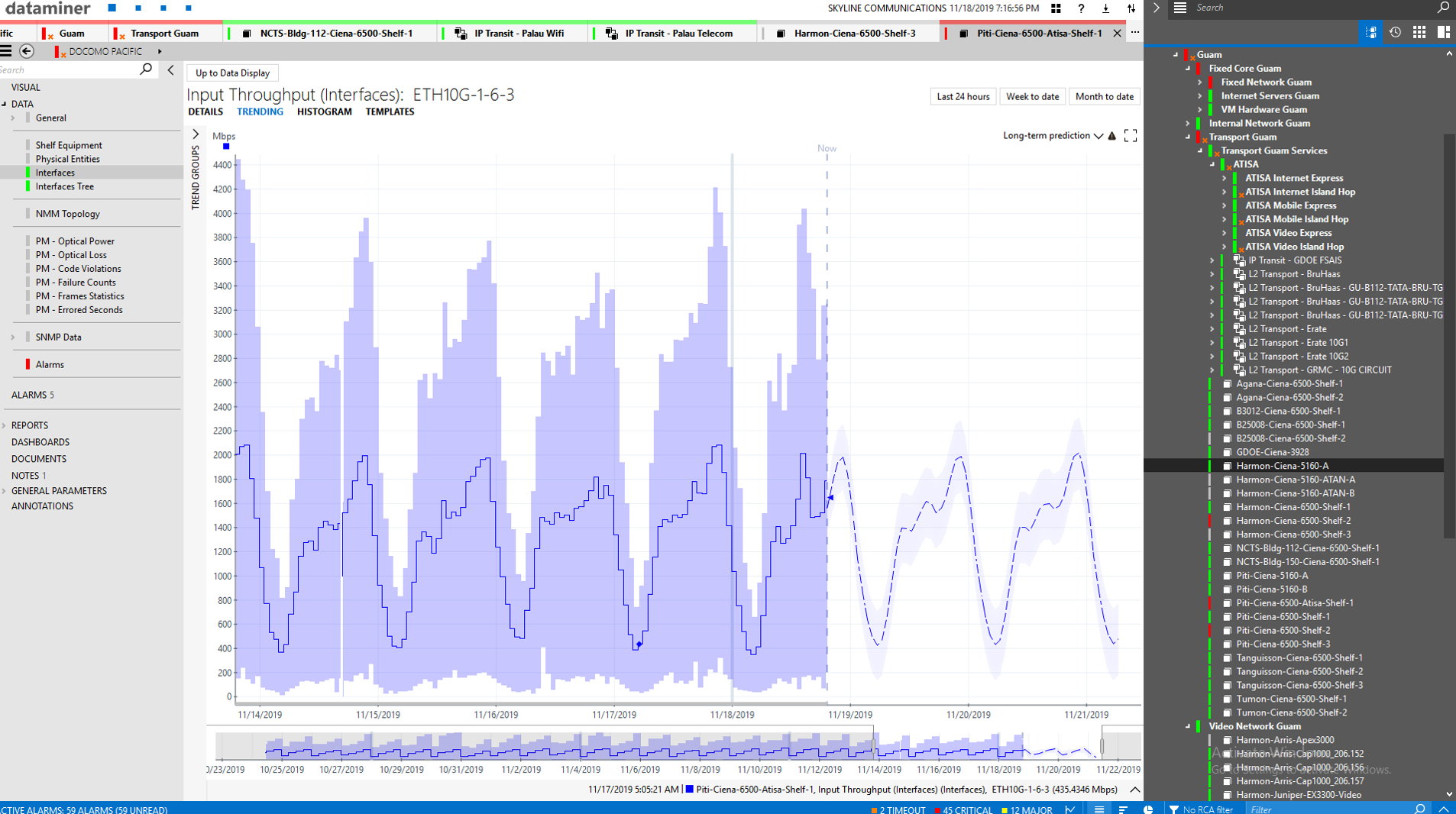Select Interfaces Tree in sidebar
Image resolution: width=1456 pixels, height=814 pixels.
(65, 186)
